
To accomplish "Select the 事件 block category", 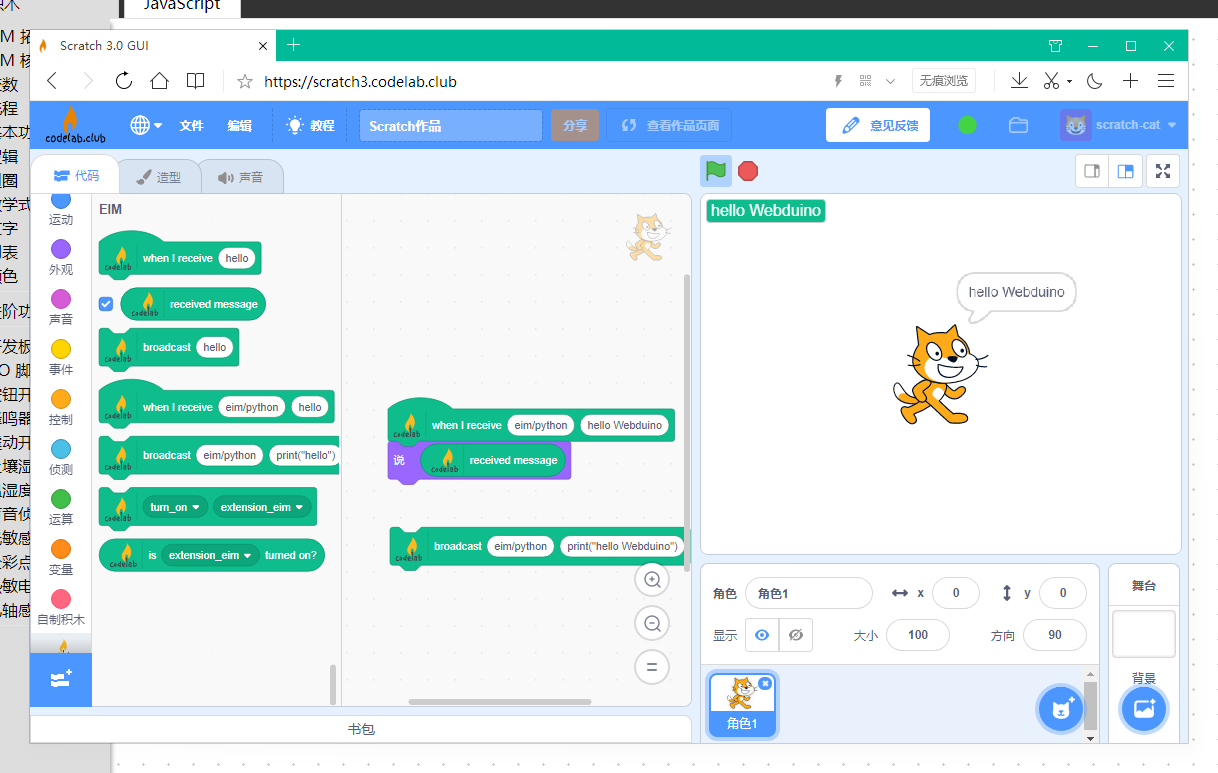I will (61, 356).
